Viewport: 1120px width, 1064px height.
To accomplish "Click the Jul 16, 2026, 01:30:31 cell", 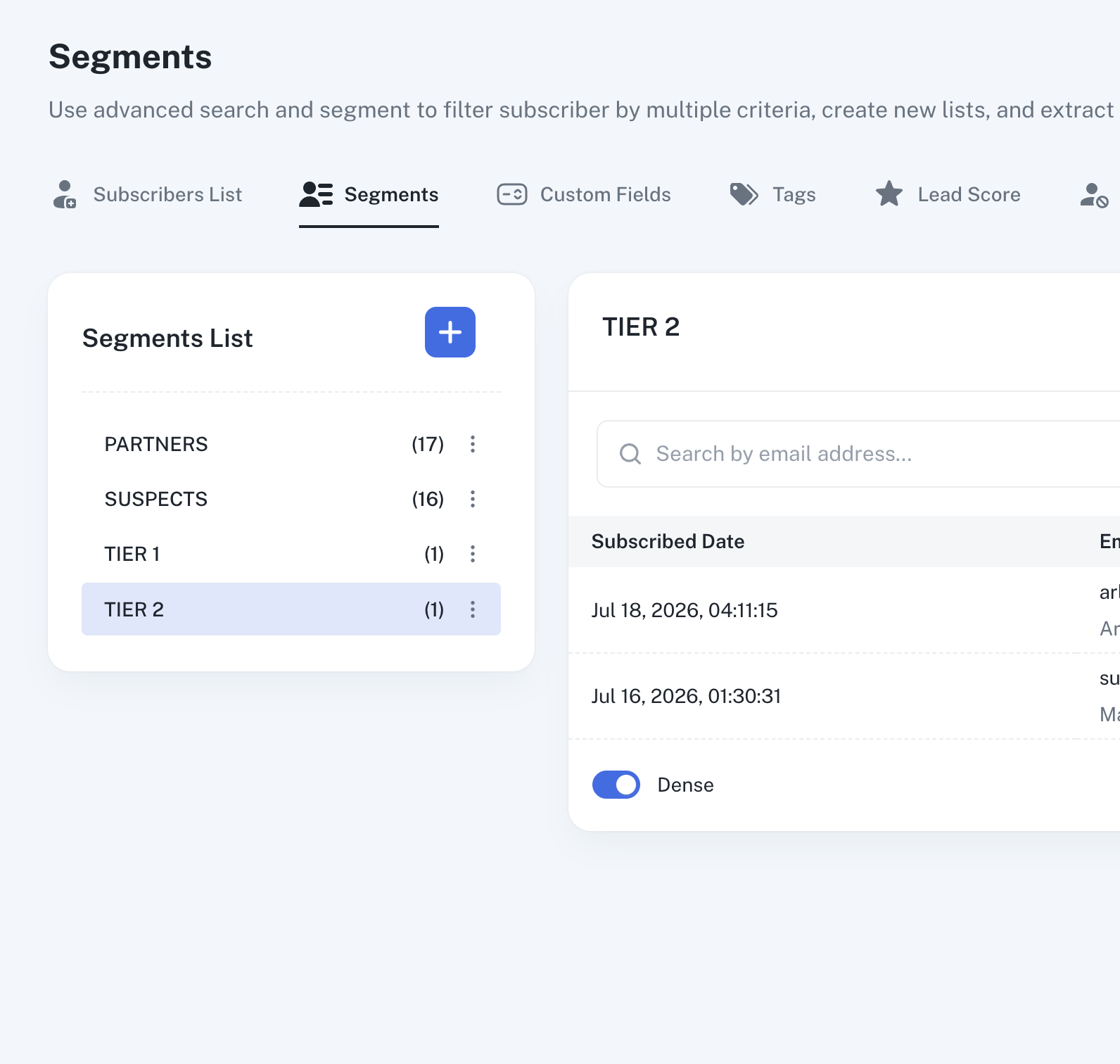I will click(686, 696).
